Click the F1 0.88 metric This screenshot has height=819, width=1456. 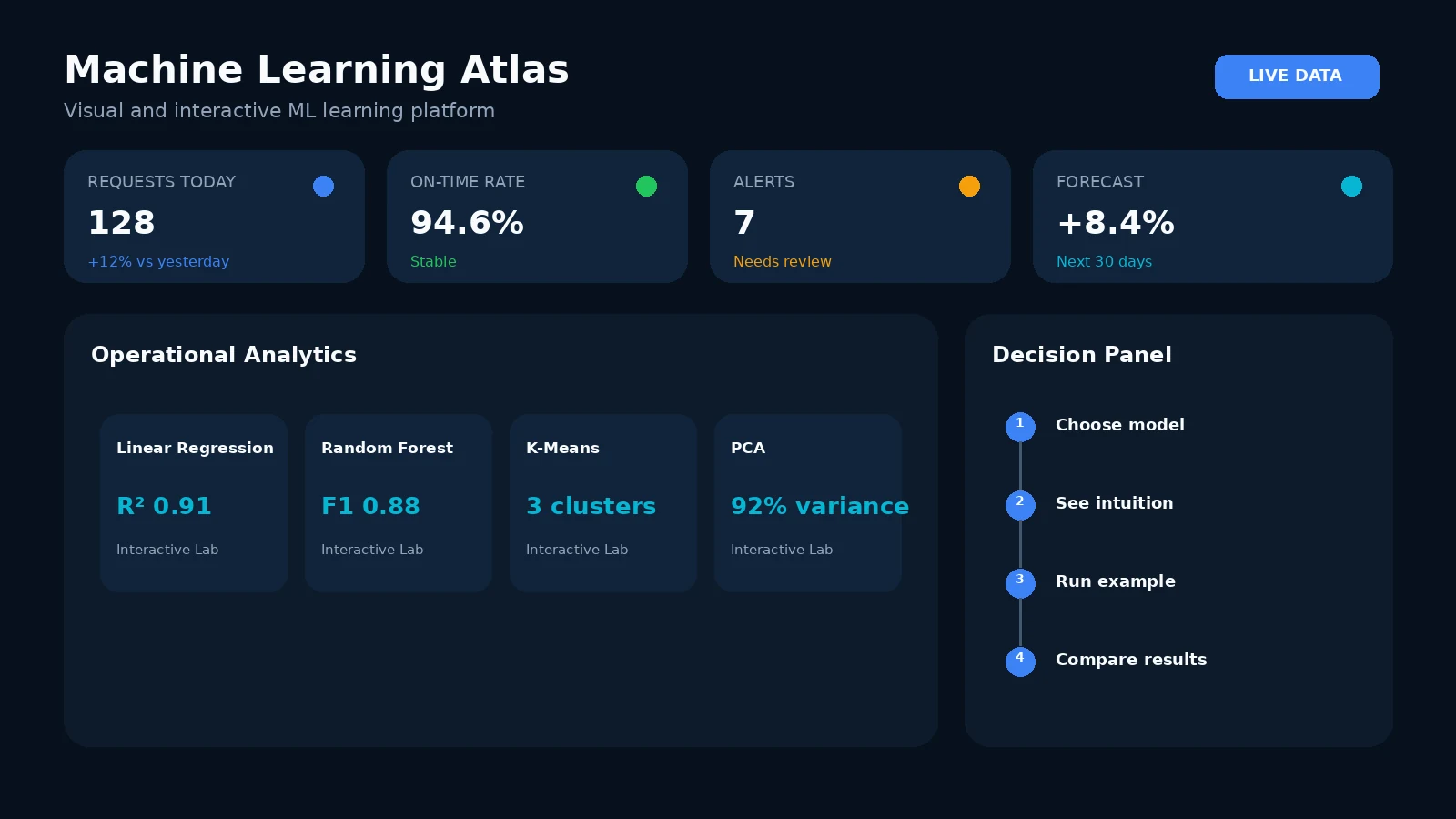(370, 506)
